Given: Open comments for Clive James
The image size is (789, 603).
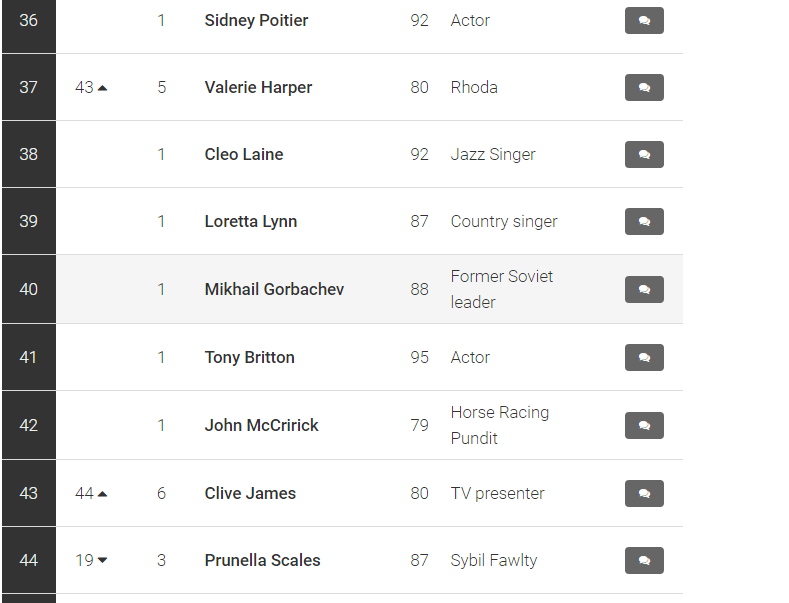Looking at the screenshot, I should pyautogui.click(x=644, y=493).
